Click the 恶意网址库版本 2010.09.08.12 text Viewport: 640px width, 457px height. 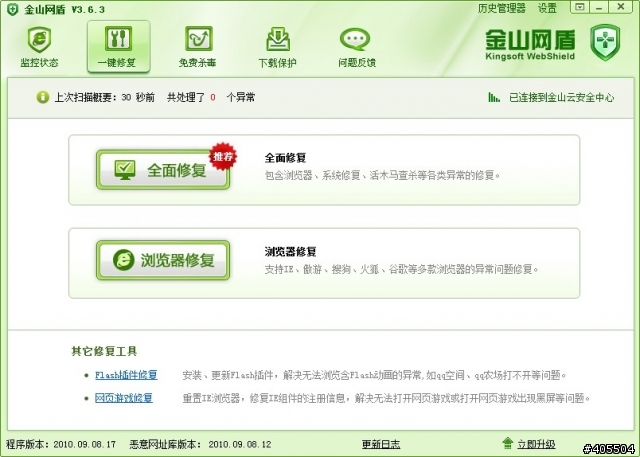click(200, 444)
